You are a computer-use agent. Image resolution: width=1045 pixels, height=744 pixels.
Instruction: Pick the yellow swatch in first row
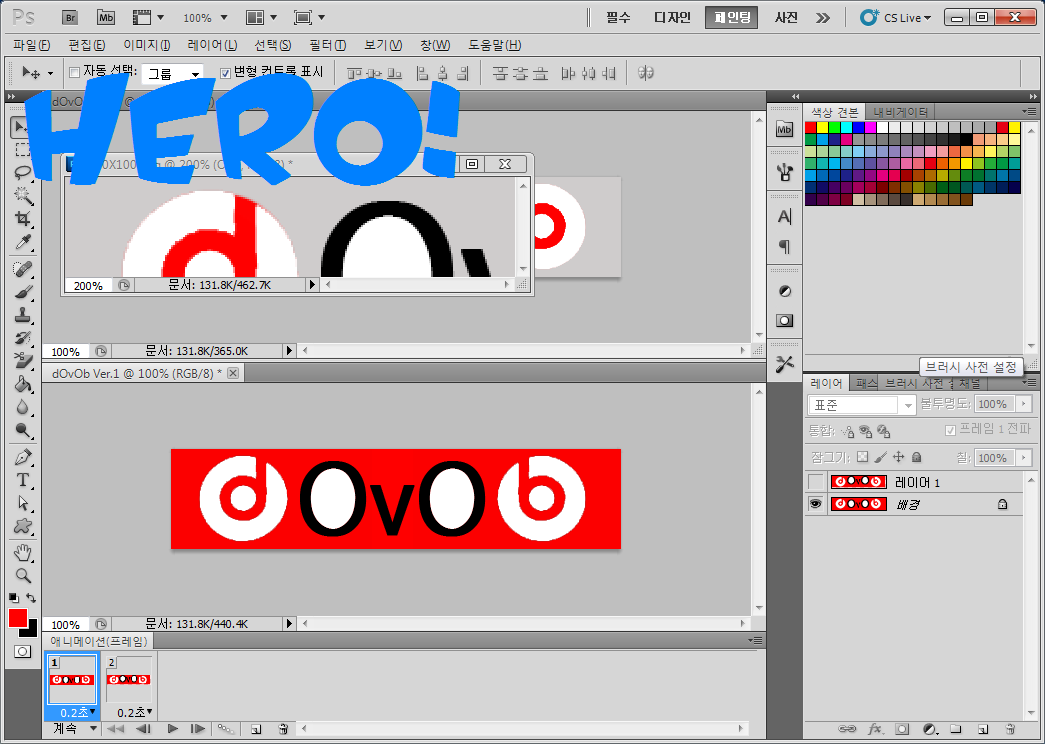click(823, 127)
